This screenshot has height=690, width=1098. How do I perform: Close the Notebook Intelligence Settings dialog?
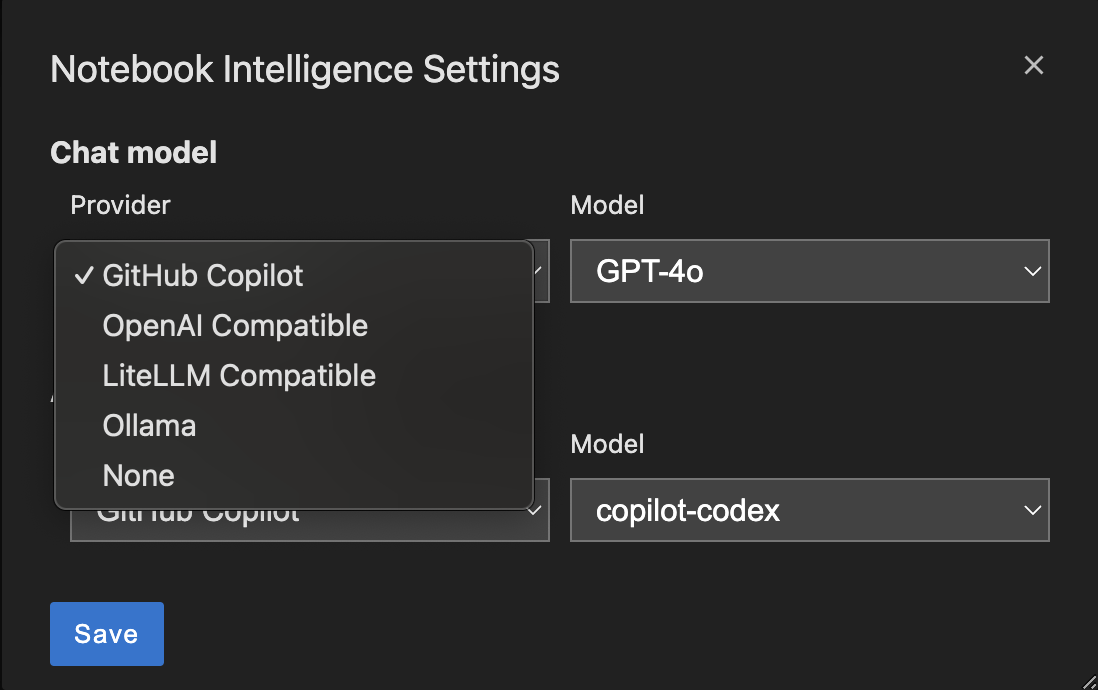(1034, 66)
